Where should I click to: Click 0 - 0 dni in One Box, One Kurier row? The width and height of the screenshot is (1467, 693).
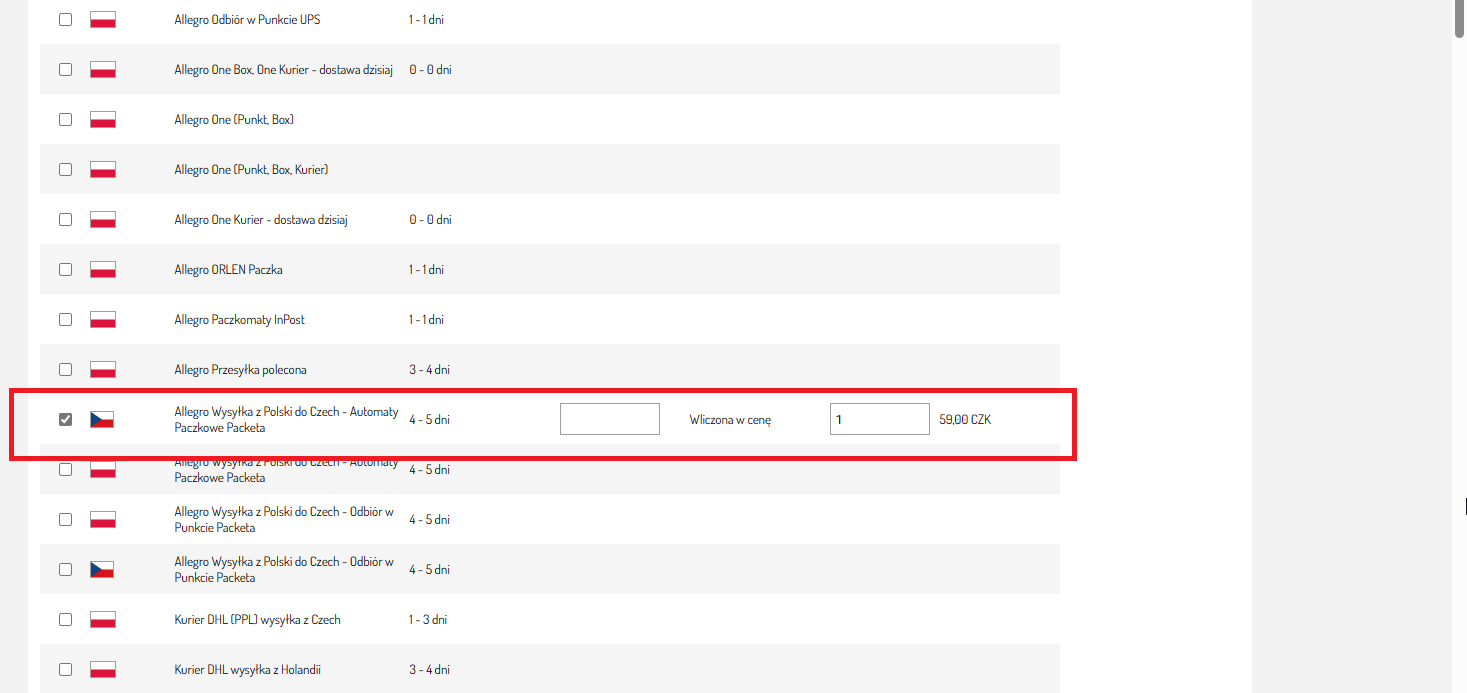click(x=430, y=69)
